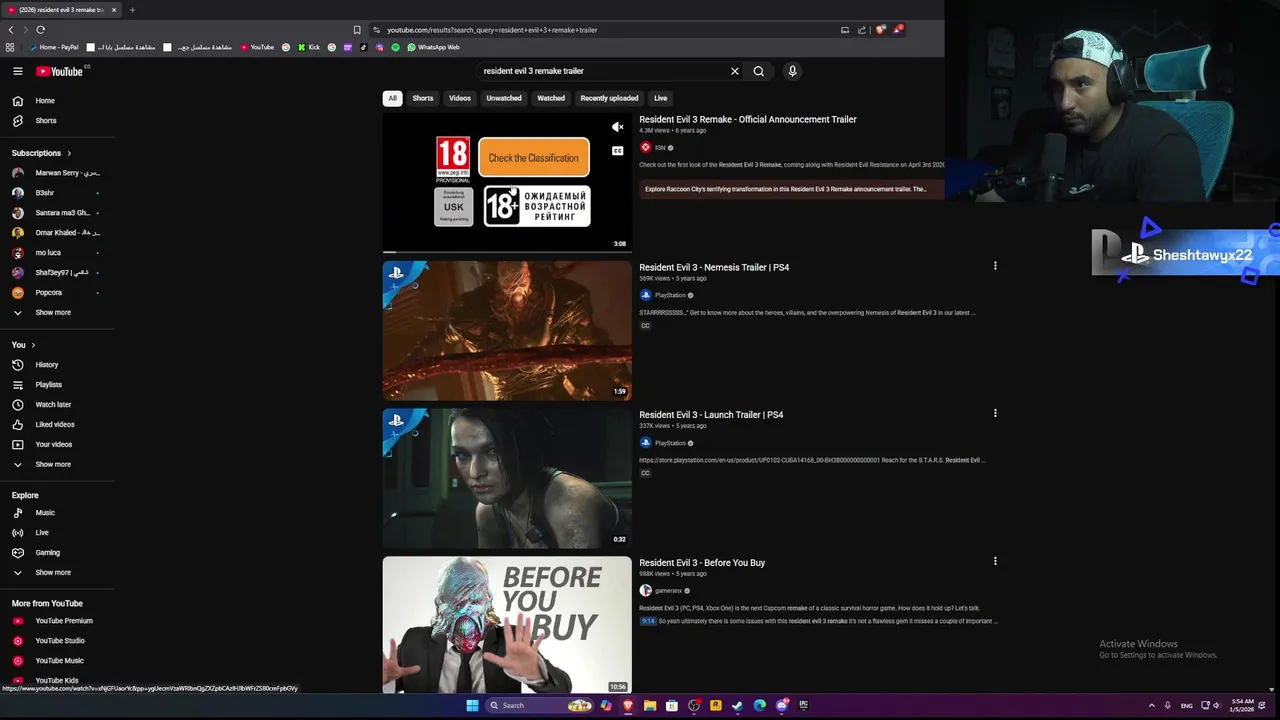Open Windows Start menu
The height and width of the screenshot is (720, 1280).
pyautogui.click(x=472, y=705)
